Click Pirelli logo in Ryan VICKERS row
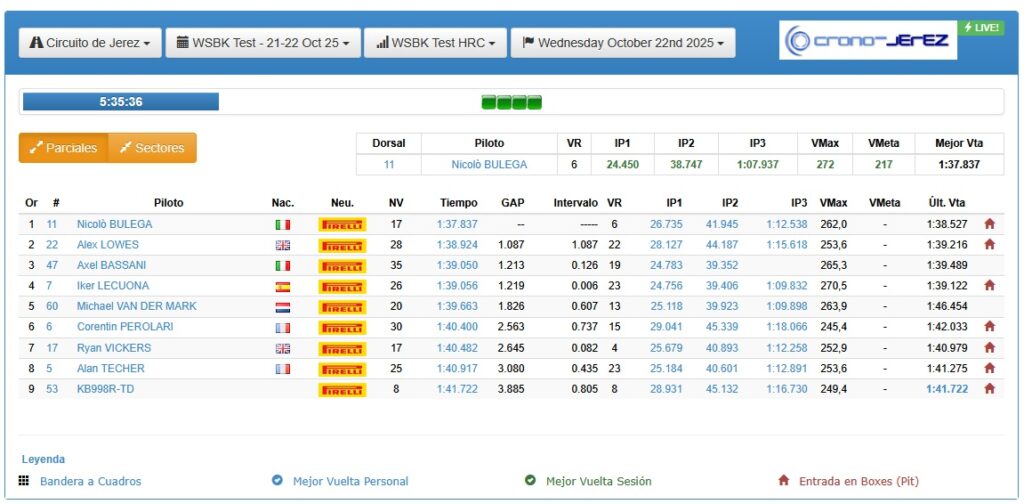 tap(342, 348)
